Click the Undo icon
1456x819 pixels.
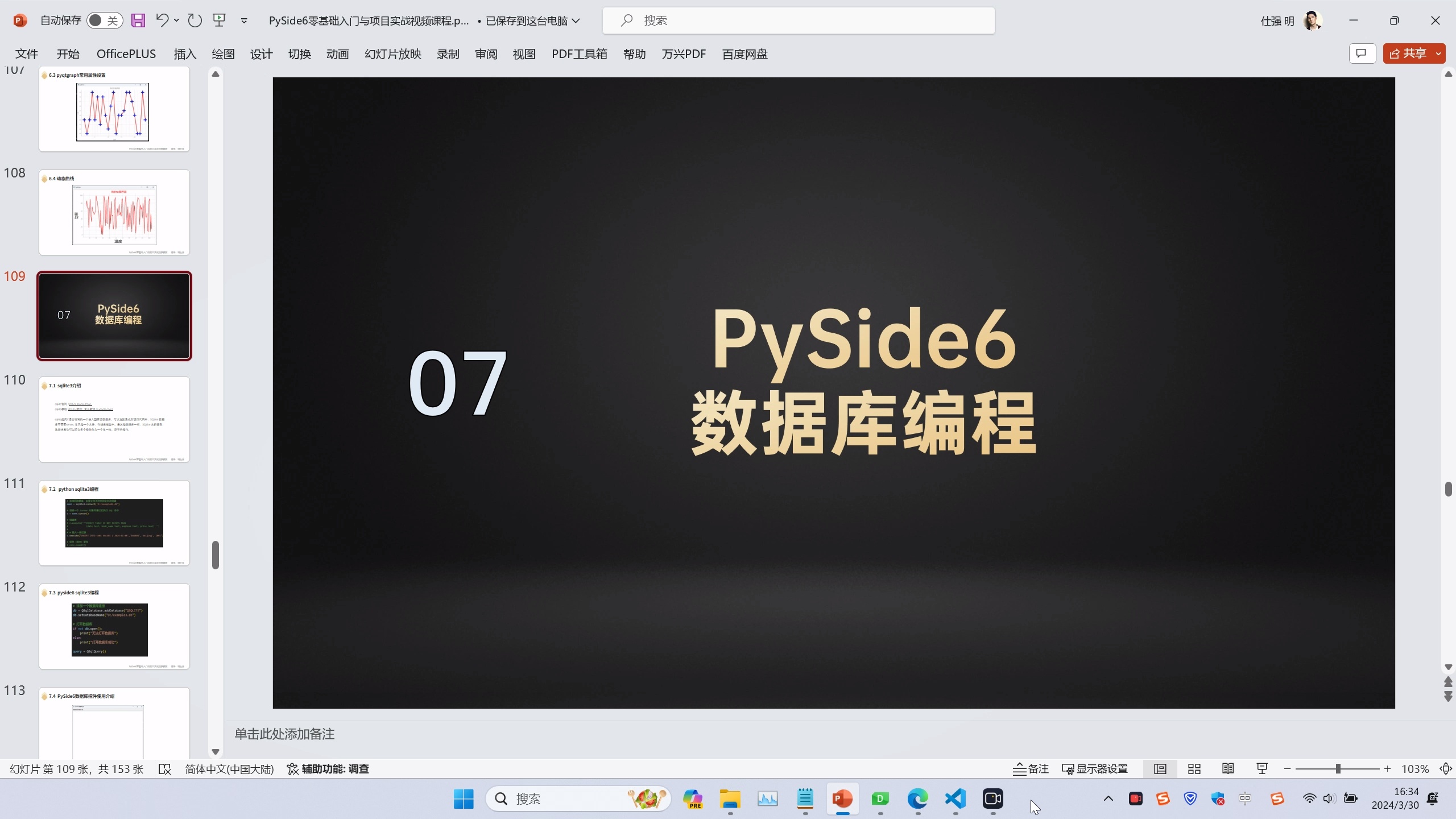(162, 20)
